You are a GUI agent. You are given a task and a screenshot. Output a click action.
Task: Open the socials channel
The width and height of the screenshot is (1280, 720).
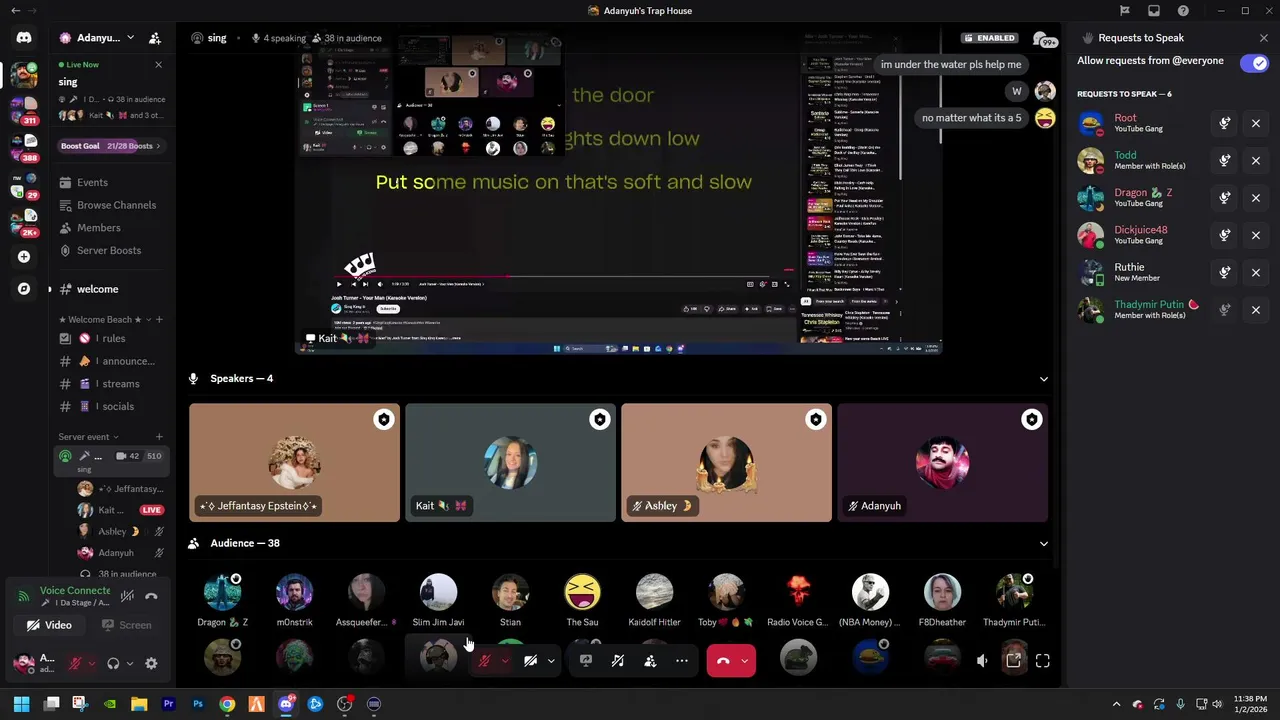click(x=111, y=407)
